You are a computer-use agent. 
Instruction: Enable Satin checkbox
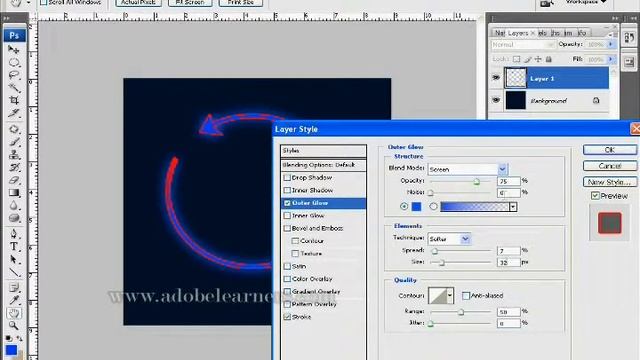click(287, 266)
